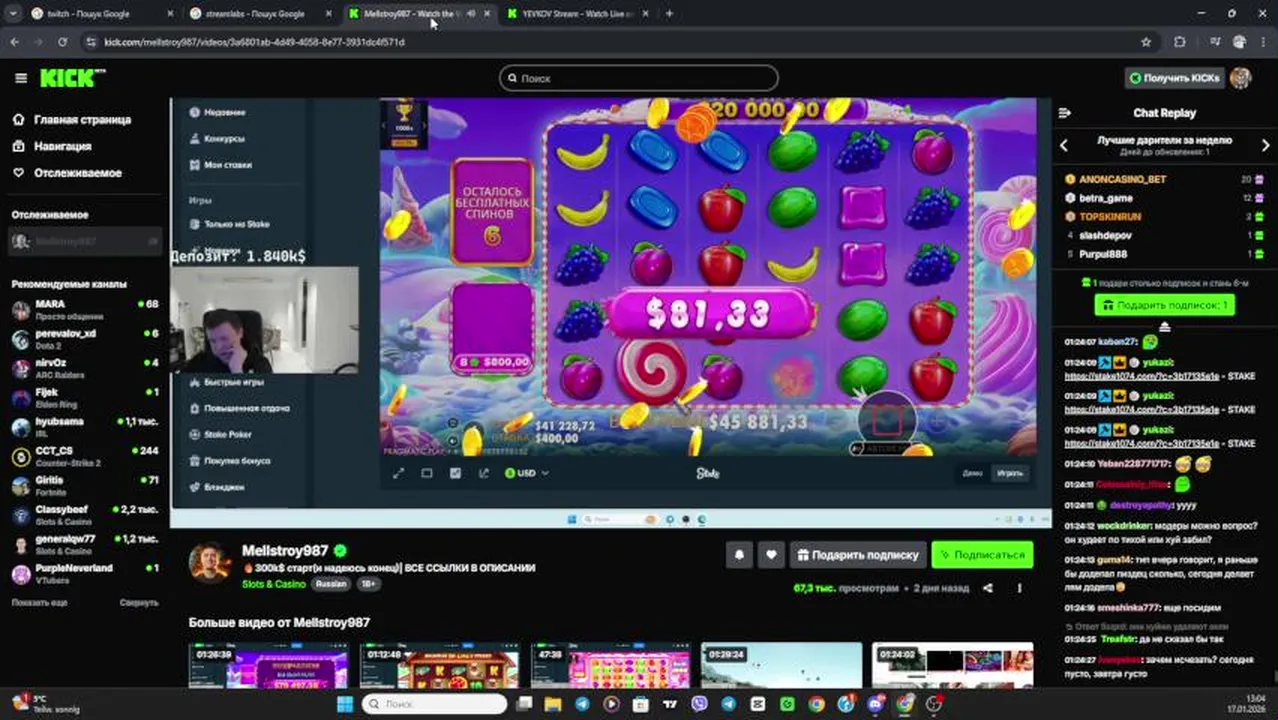1278x720 pixels.
Task: Click the KICK logo
Action: [72, 78]
